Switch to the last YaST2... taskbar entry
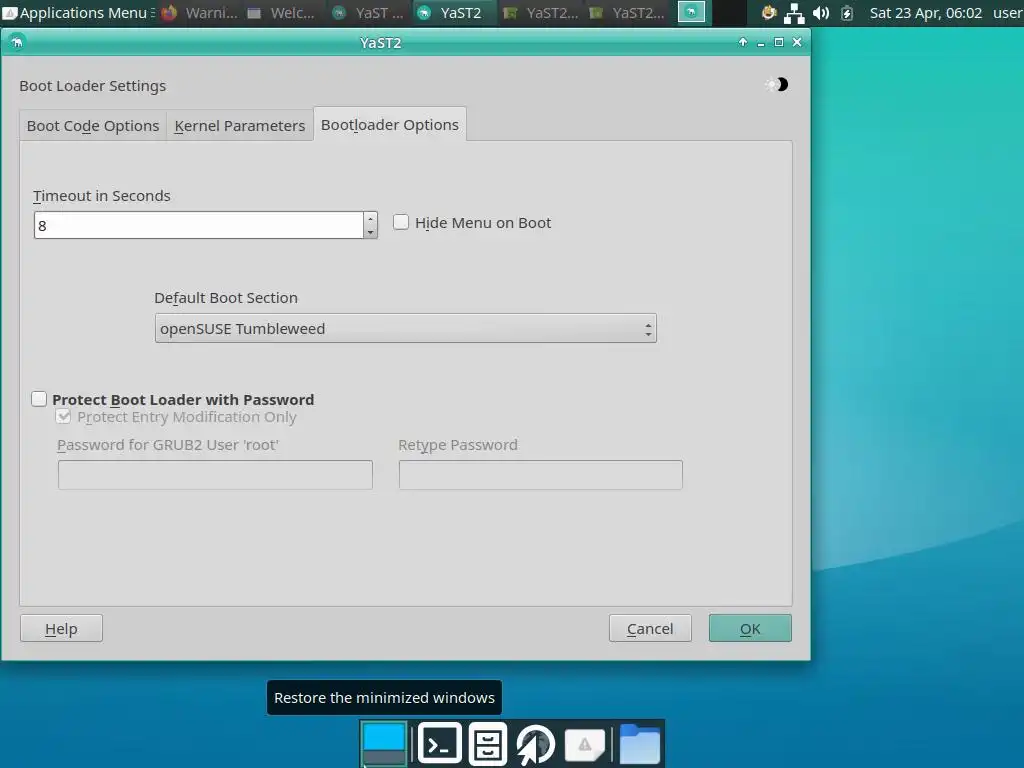This screenshot has height=768, width=1024. [626, 12]
